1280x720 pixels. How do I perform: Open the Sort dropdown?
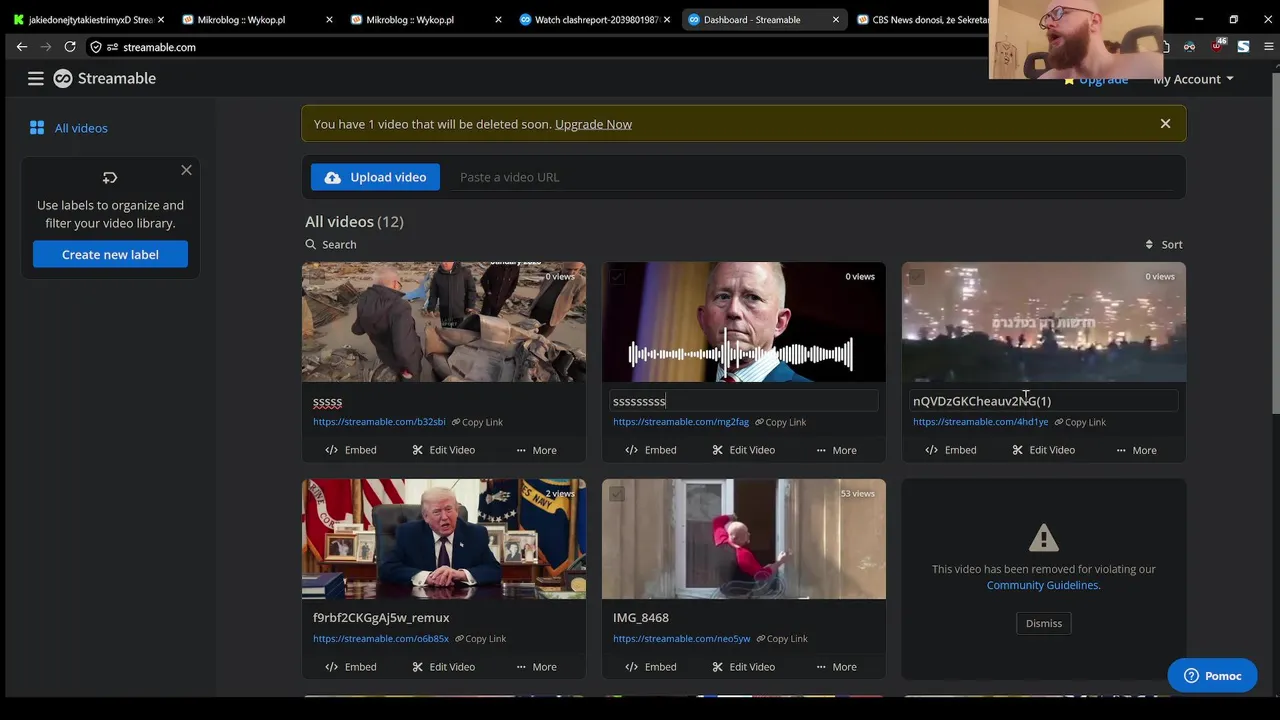click(x=1164, y=244)
